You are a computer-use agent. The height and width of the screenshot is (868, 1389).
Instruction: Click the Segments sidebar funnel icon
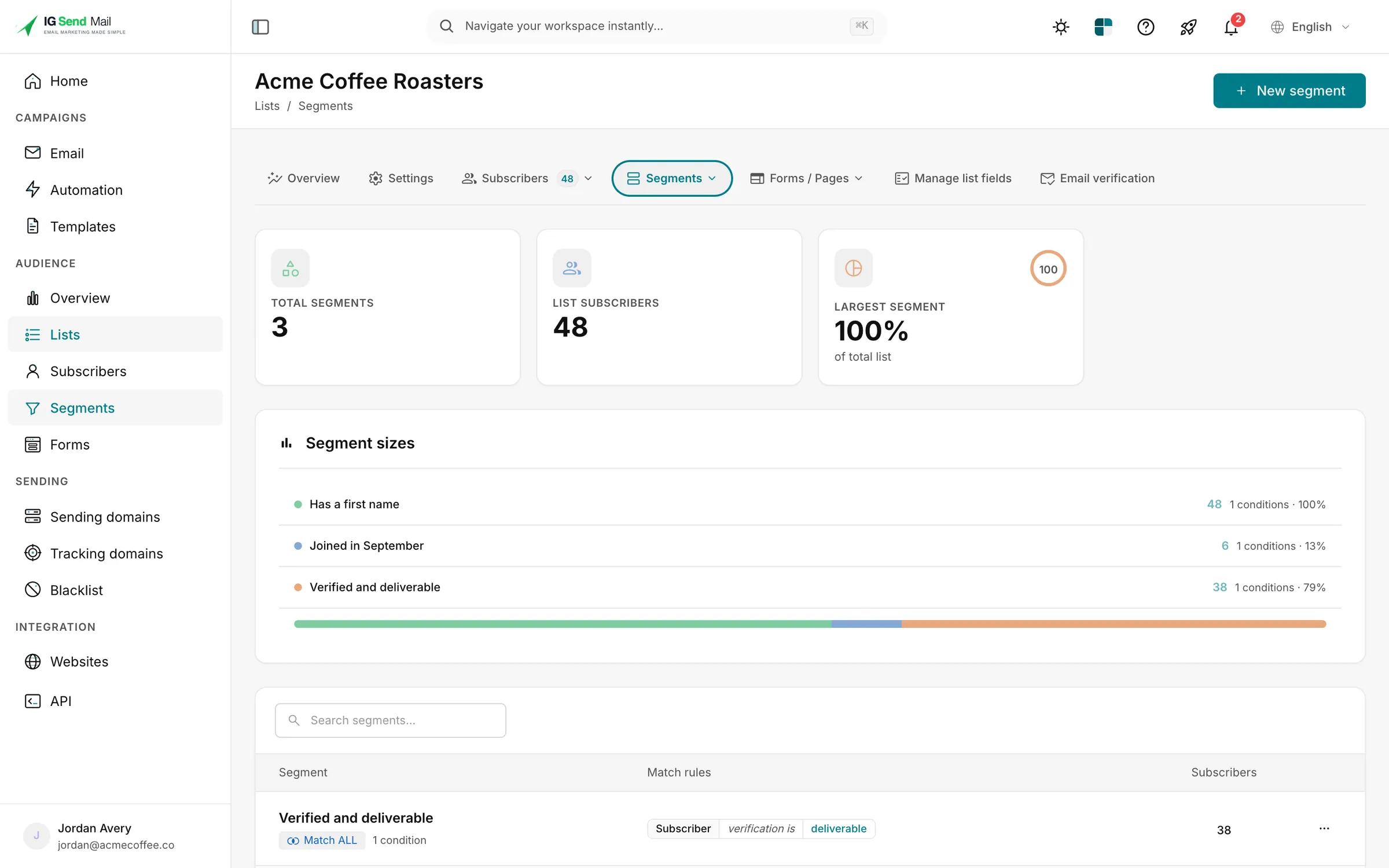[33, 408]
